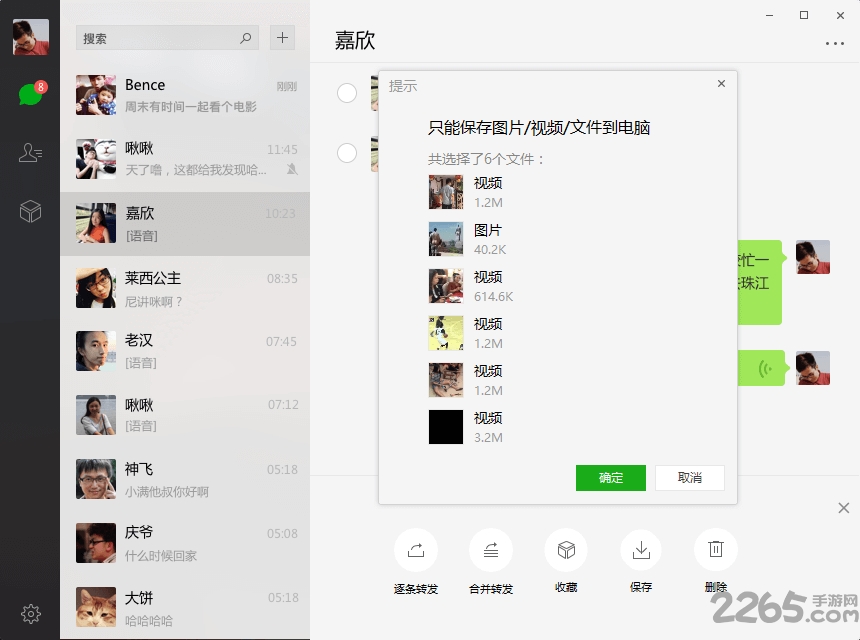Cancel the dialog with 取消 button
860x640 pixels.
[x=688, y=478]
